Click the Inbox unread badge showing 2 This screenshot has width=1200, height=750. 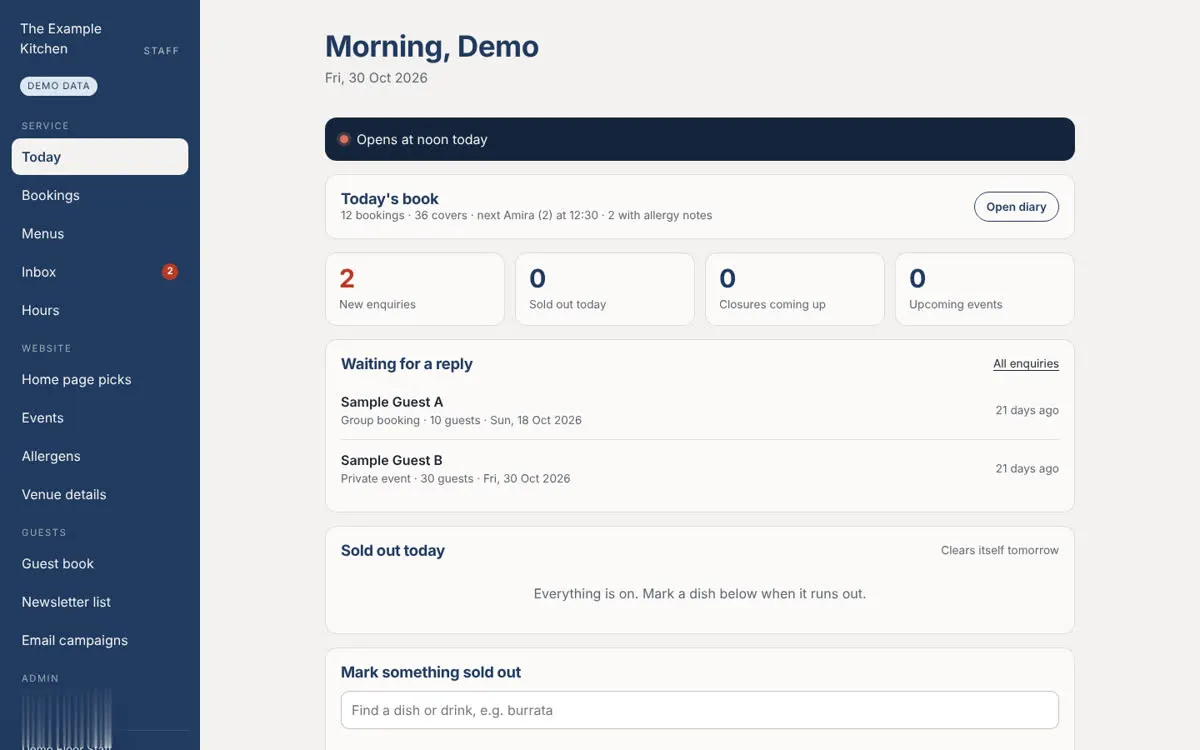coord(170,271)
